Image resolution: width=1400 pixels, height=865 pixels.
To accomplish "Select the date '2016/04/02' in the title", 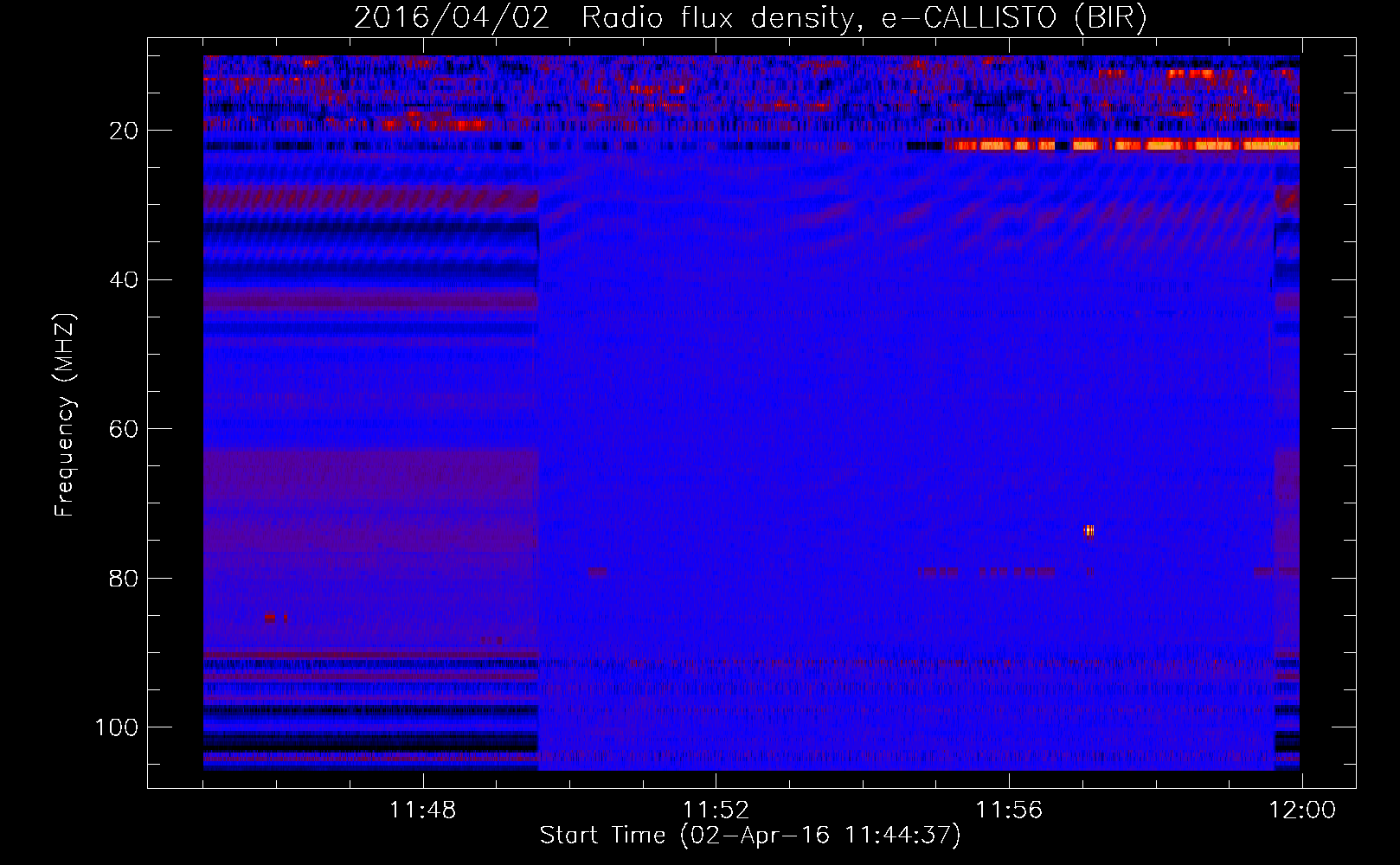I will [x=452, y=18].
